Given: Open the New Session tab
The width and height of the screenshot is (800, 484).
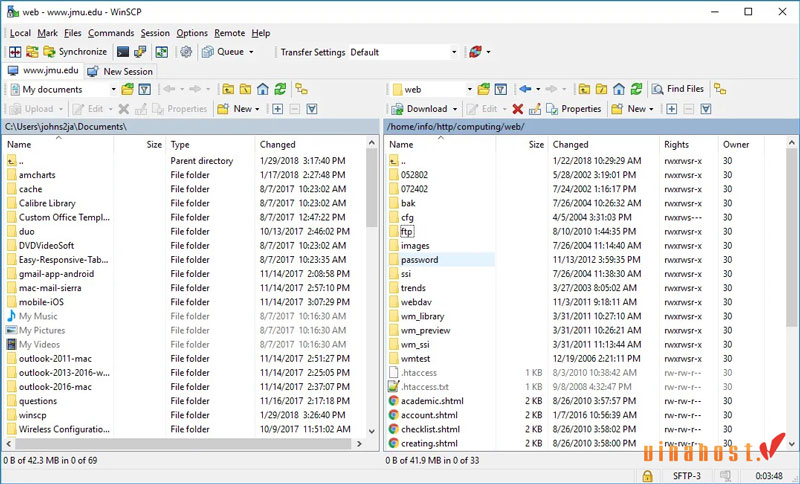Looking at the screenshot, I should click(x=120, y=71).
